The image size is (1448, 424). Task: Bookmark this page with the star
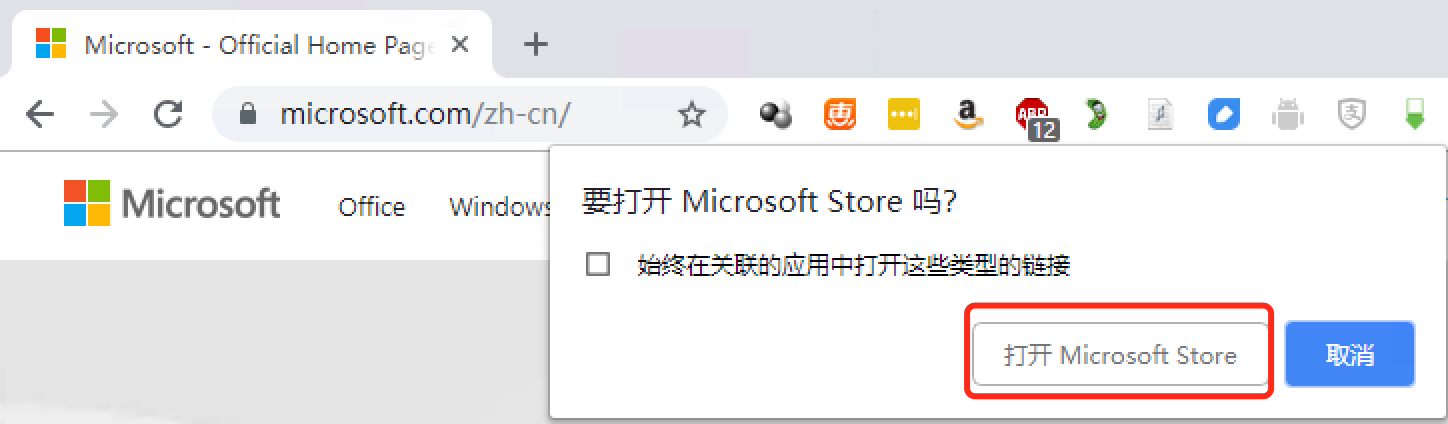691,116
